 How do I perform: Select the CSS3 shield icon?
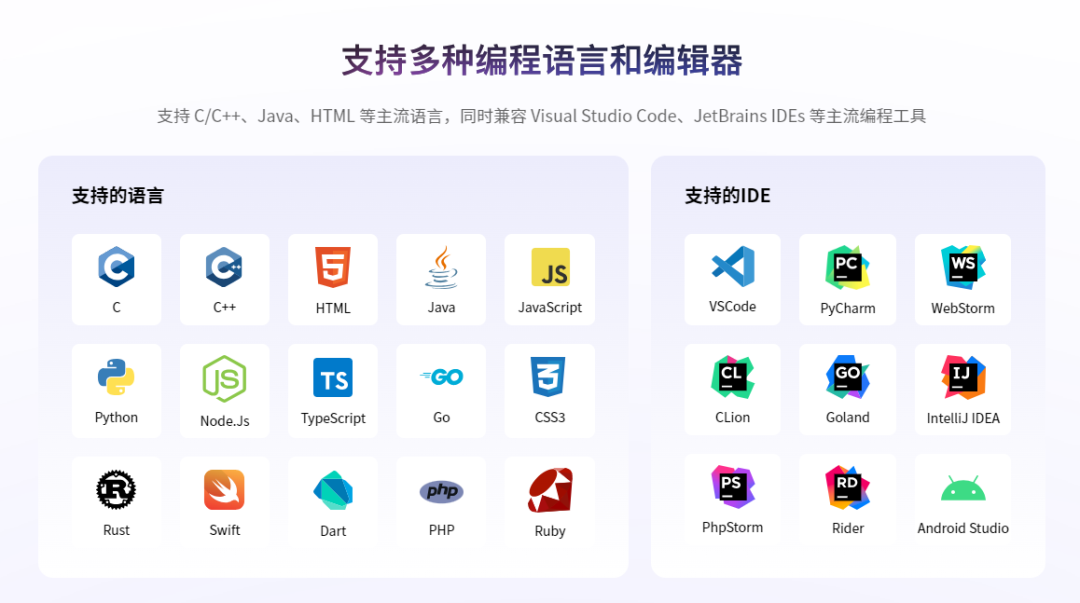[x=549, y=376]
